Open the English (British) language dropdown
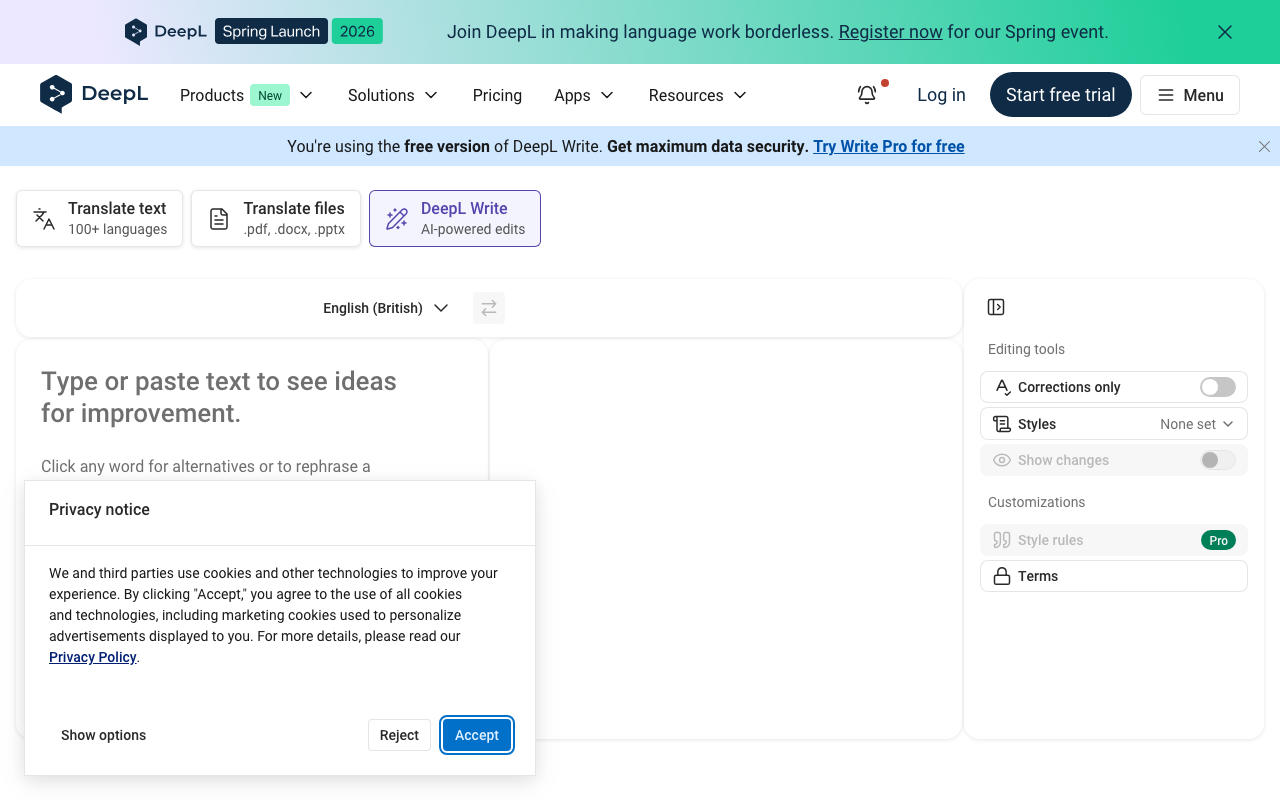This screenshot has width=1280, height=800. coord(385,308)
